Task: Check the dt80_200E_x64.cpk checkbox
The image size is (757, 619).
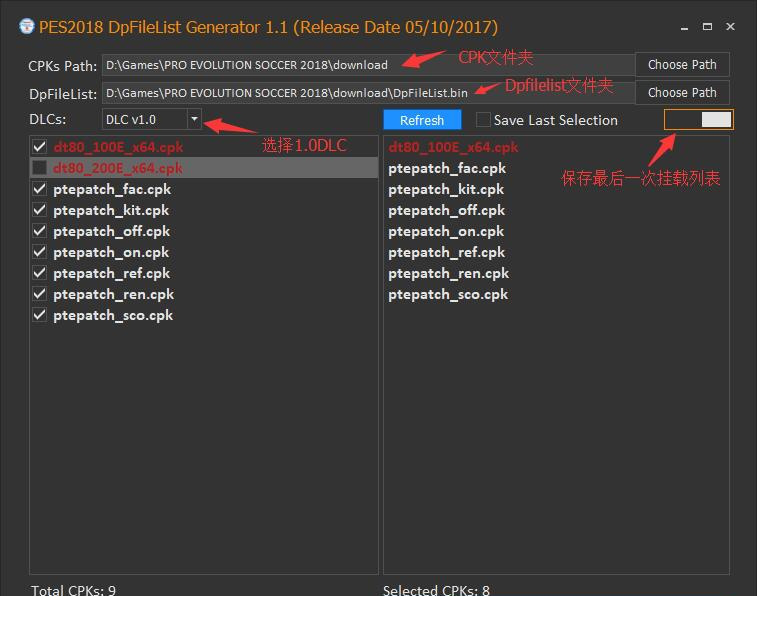Action: pos(40,168)
